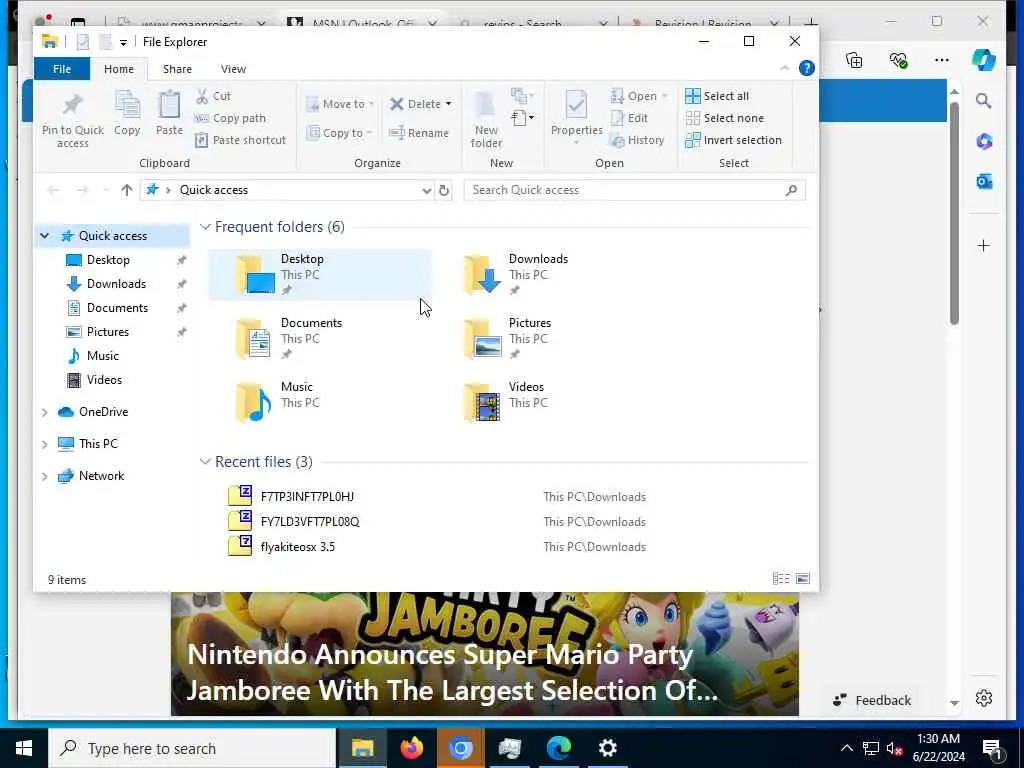The width and height of the screenshot is (1024, 768).
Task: Click browser page vertical scrollbar thumb
Action: [x=954, y=213]
